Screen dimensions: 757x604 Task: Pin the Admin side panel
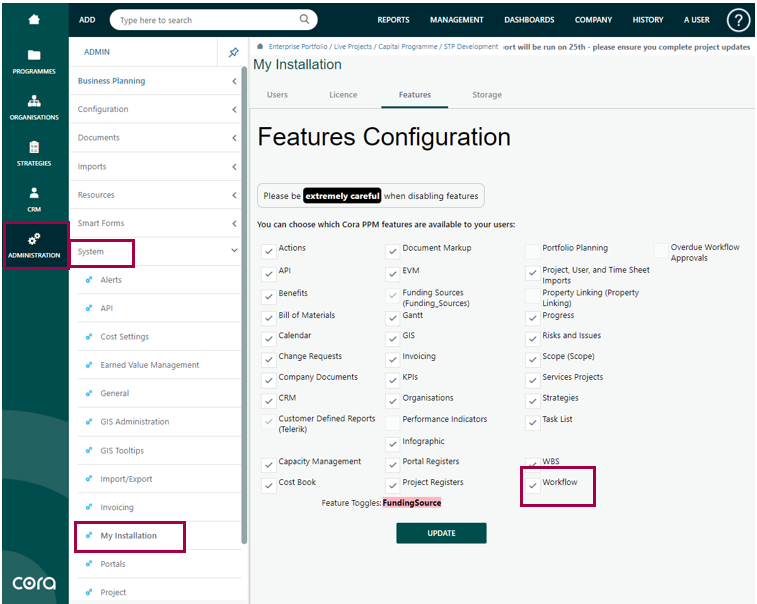point(234,52)
